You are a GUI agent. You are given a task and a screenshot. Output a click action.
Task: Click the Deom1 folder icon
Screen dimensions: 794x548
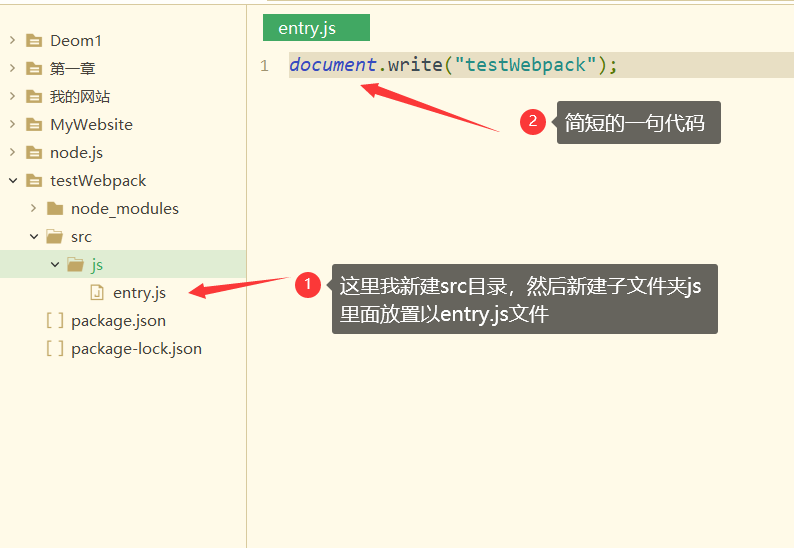click(34, 41)
